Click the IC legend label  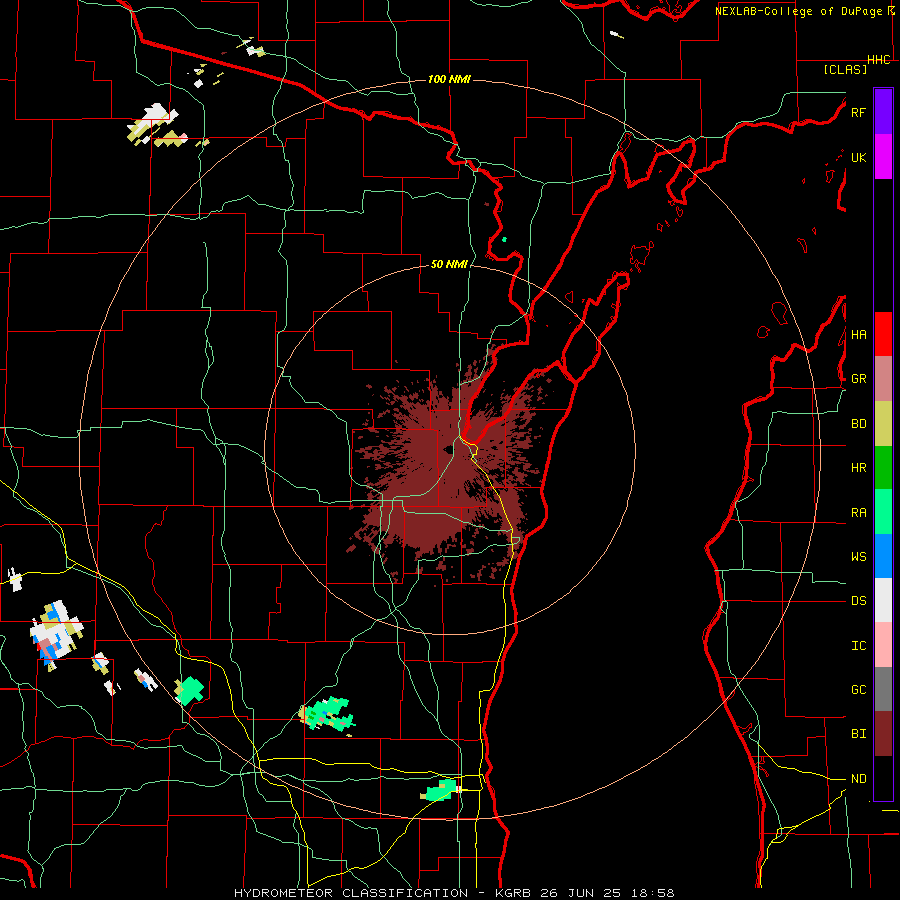[x=858, y=646]
